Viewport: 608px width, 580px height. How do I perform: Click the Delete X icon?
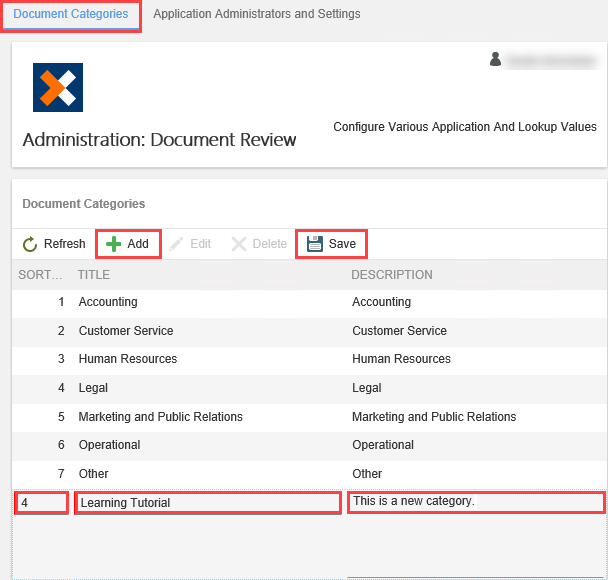coord(239,244)
